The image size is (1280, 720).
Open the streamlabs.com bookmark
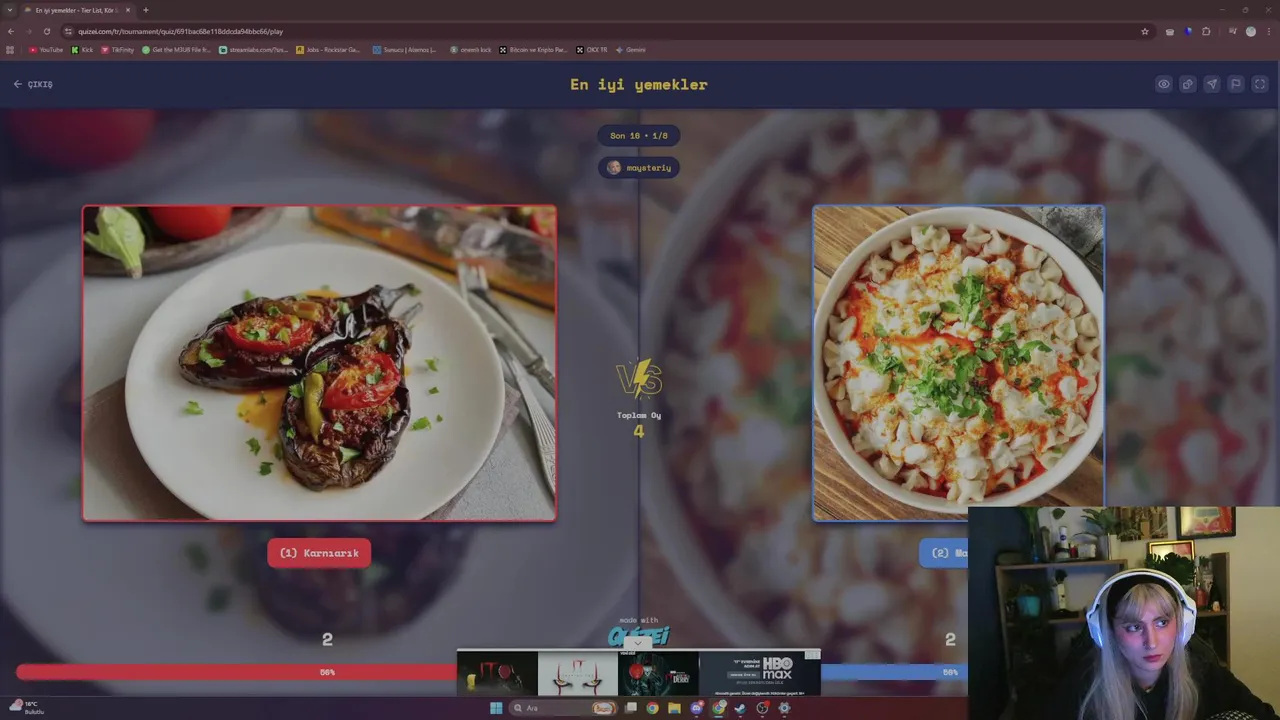click(x=253, y=49)
